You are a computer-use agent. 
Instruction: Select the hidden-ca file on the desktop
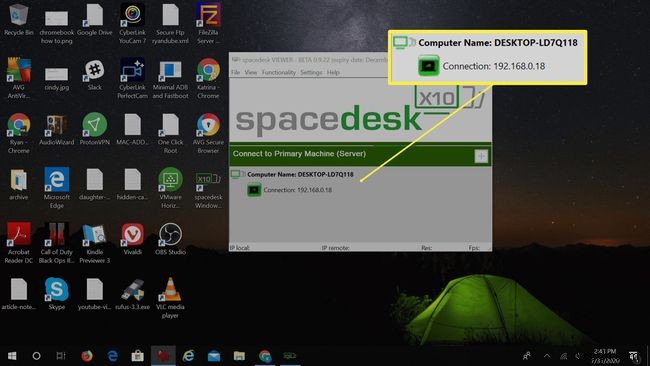(x=132, y=184)
